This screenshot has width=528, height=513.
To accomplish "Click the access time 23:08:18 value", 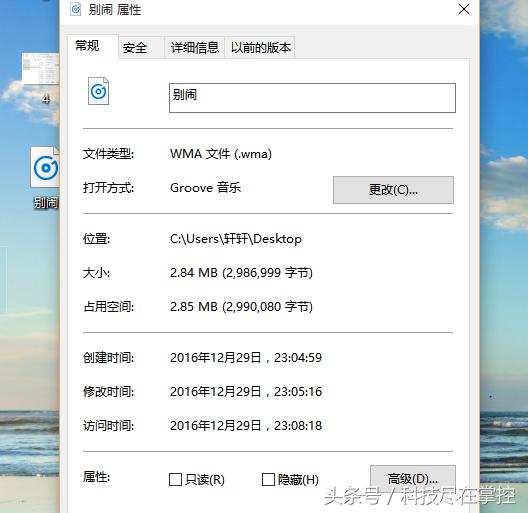I will tap(246, 425).
